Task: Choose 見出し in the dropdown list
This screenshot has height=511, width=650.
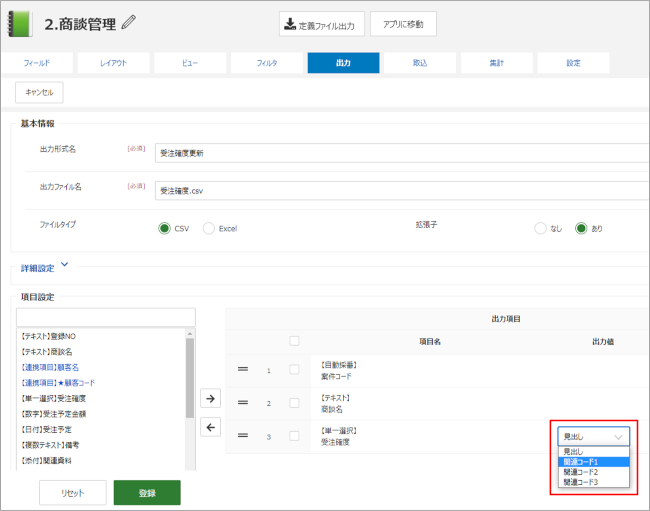Action: pos(593,452)
